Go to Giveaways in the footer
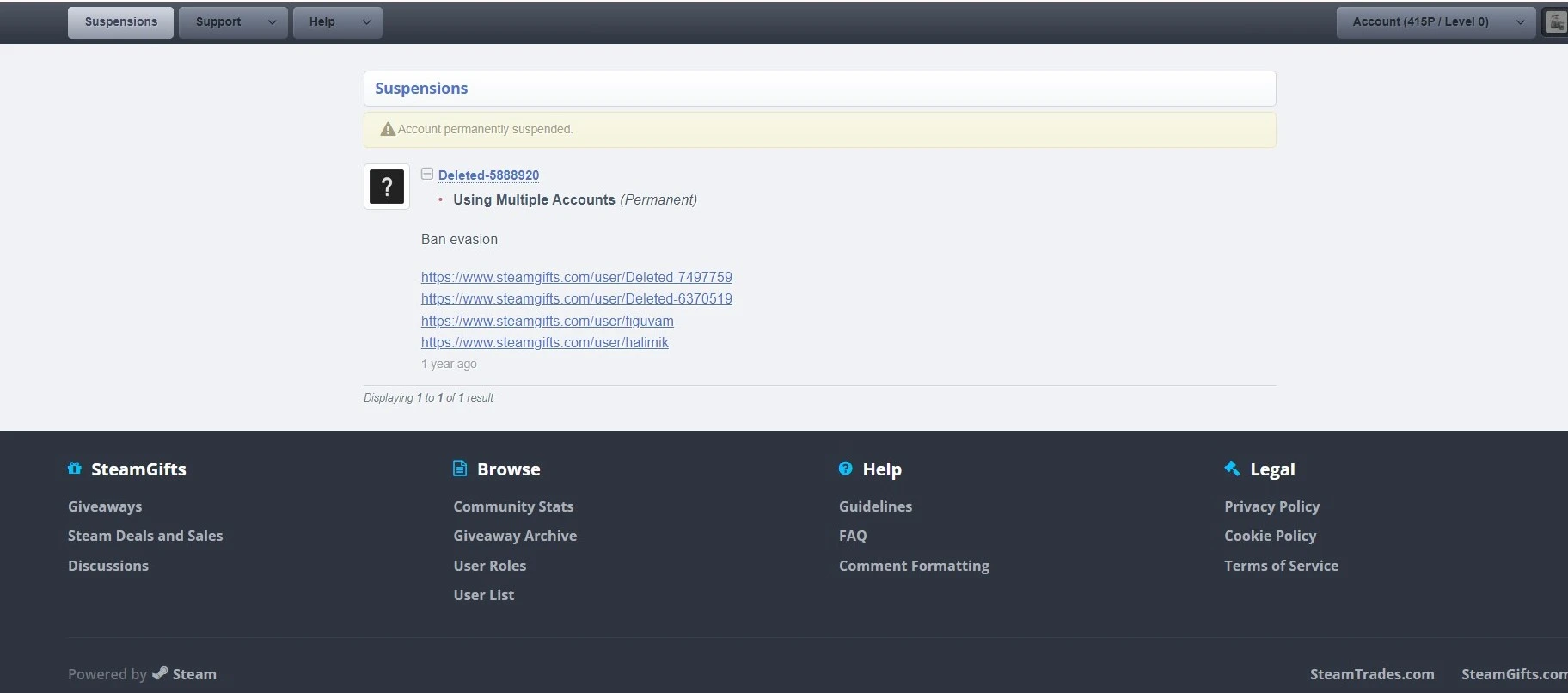 click(105, 506)
